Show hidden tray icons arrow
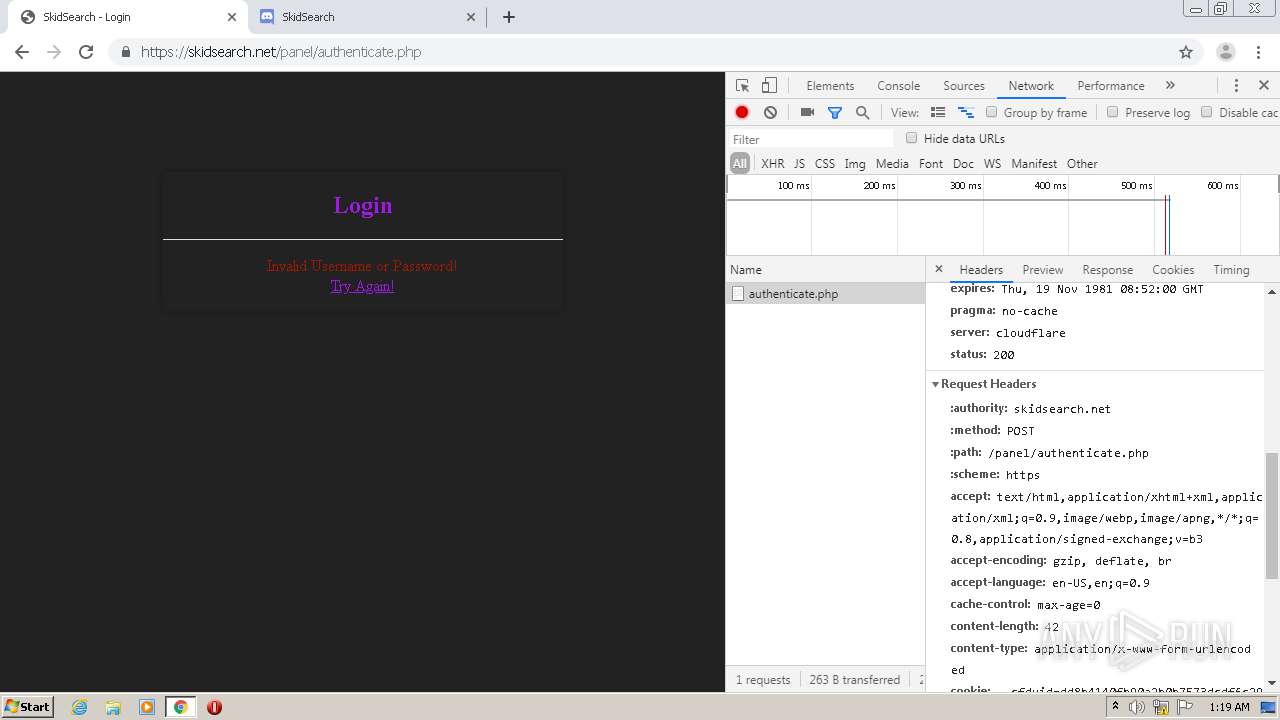Viewport: 1280px width, 720px height. click(1115, 707)
